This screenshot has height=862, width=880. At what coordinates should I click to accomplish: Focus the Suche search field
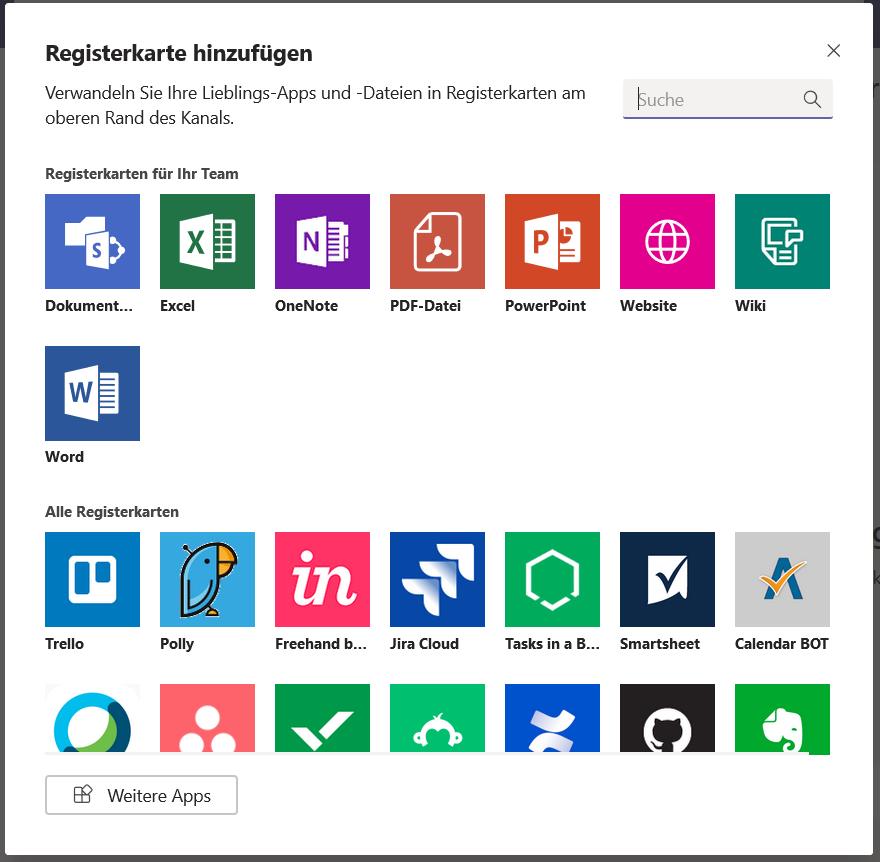tap(727, 99)
